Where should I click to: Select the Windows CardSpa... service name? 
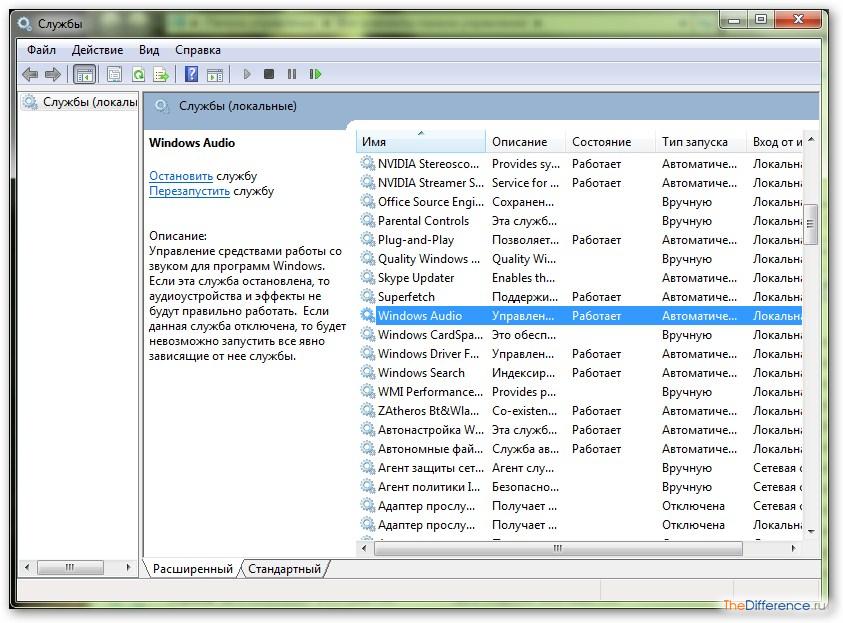point(430,334)
